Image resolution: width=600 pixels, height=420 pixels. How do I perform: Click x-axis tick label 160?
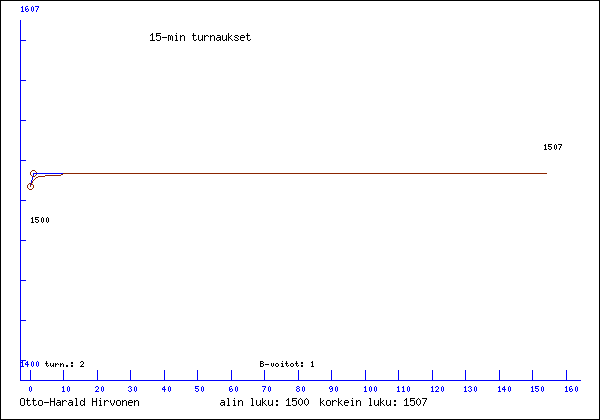pos(572,388)
